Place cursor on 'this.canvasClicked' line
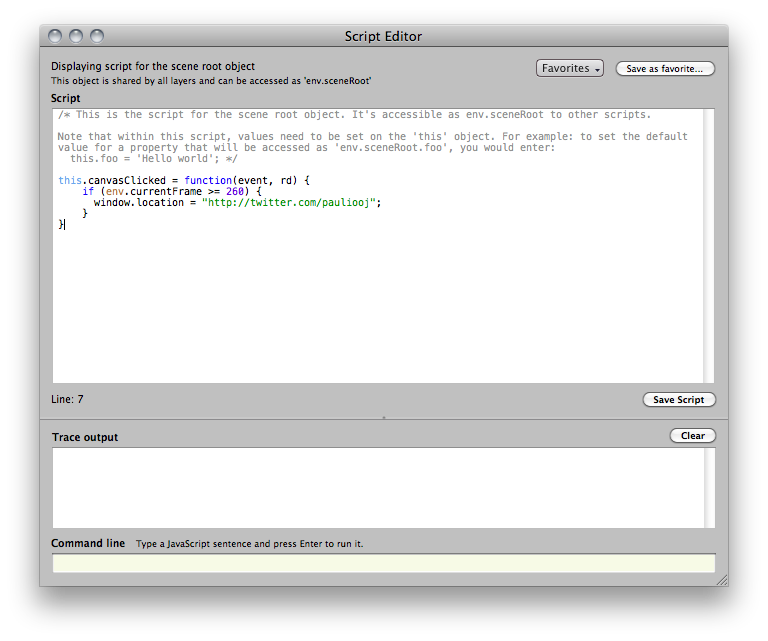Image resolution: width=768 pixels, height=641 pixels. (x=184, y=180)
